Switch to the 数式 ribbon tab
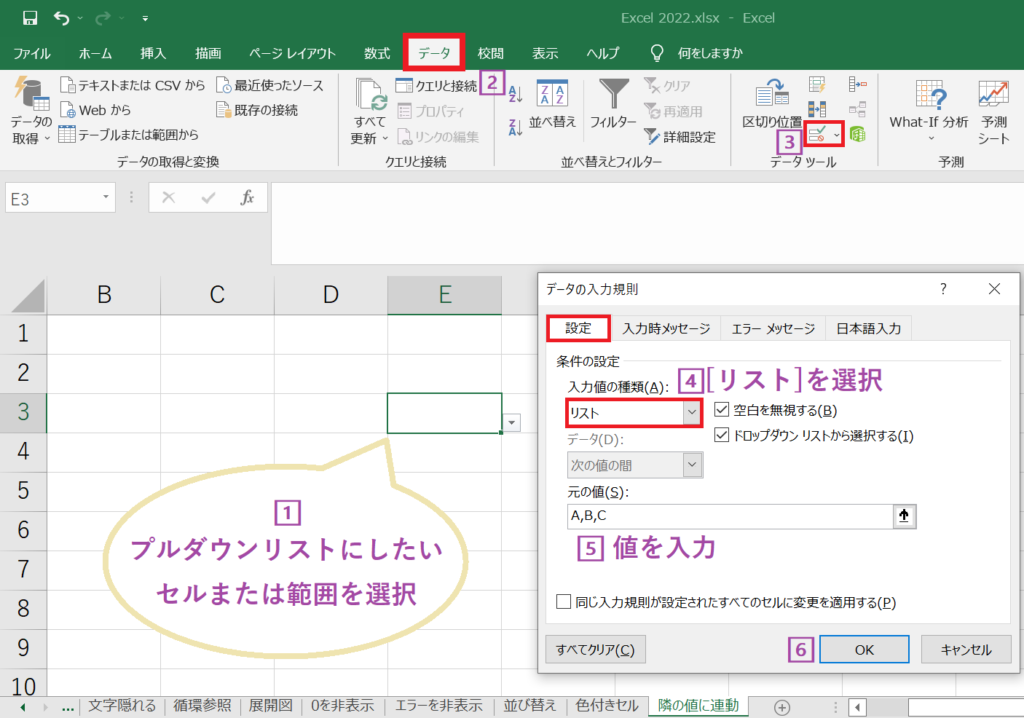Image resolution: width=1024 pixels, height=718 pixels. (x=377, y=54)
